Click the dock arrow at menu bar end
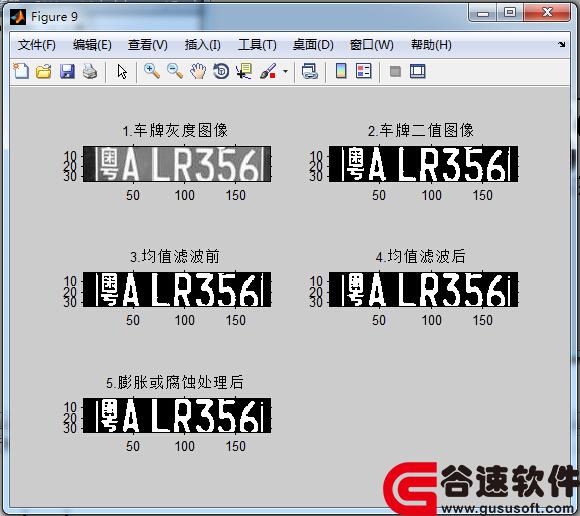 coord(562,44)
